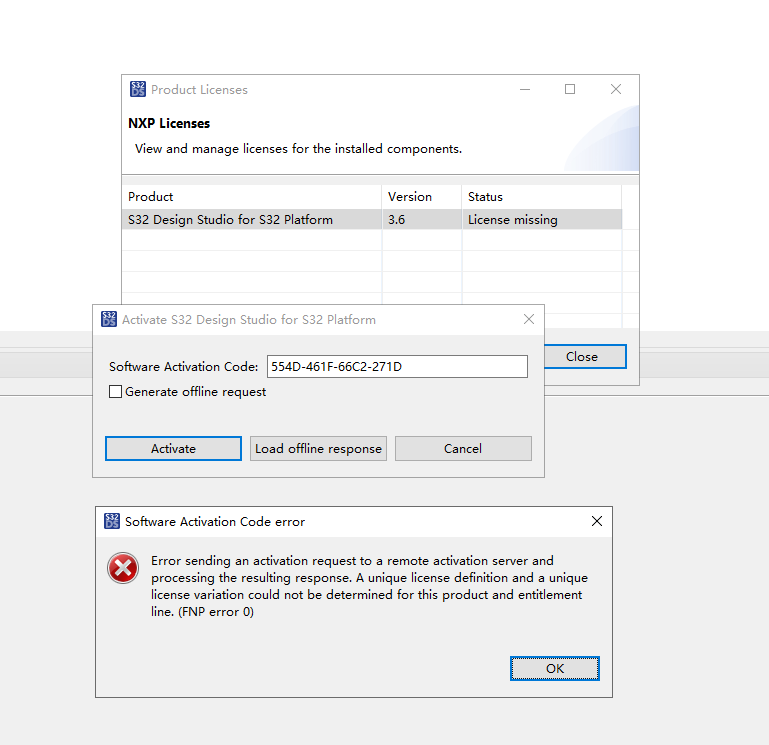769x745 pixels.
Task: Click Load offline response button
Action: (318, 448)
